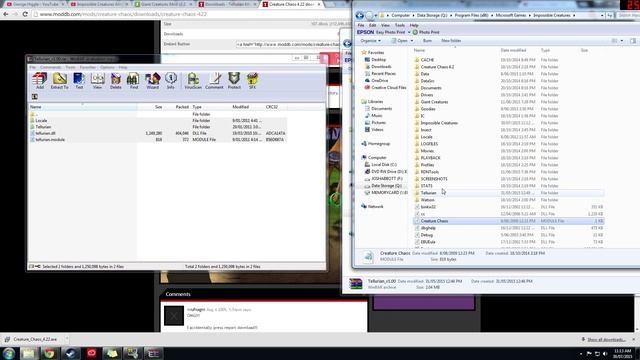Viewport: 640px width, 360px height.
Task: Click the SFX icon in WinRAR
Action: [252, 80]
